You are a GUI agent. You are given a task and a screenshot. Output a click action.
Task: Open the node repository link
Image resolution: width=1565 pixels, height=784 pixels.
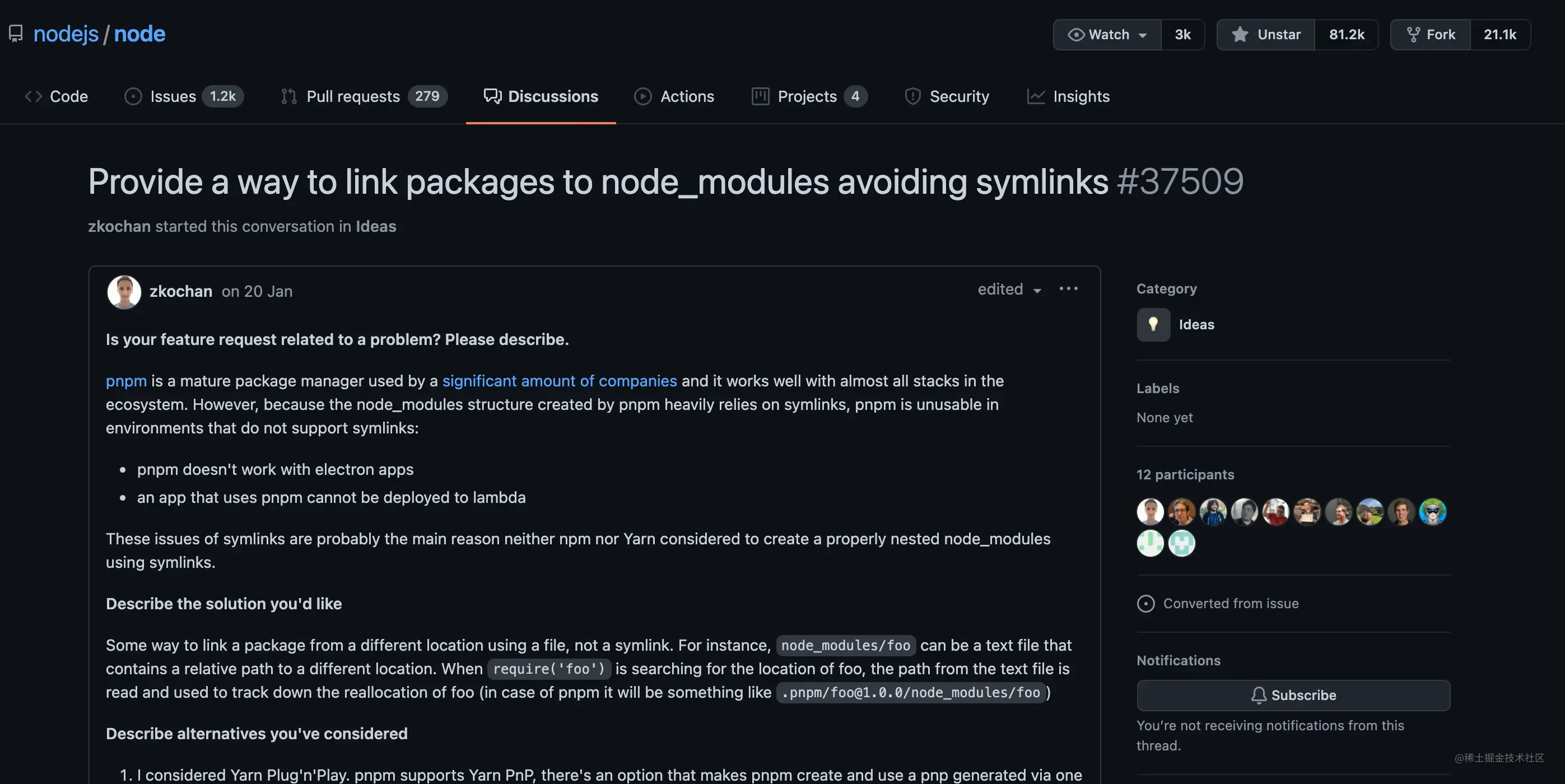(x=139, y=34)
